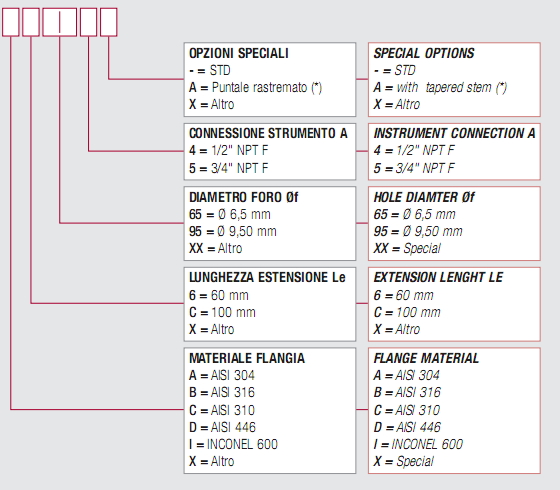This screenshot has width=560, height=490.
Task: Click the DIAMETRO FORO Øf heading
Action: 244,197
